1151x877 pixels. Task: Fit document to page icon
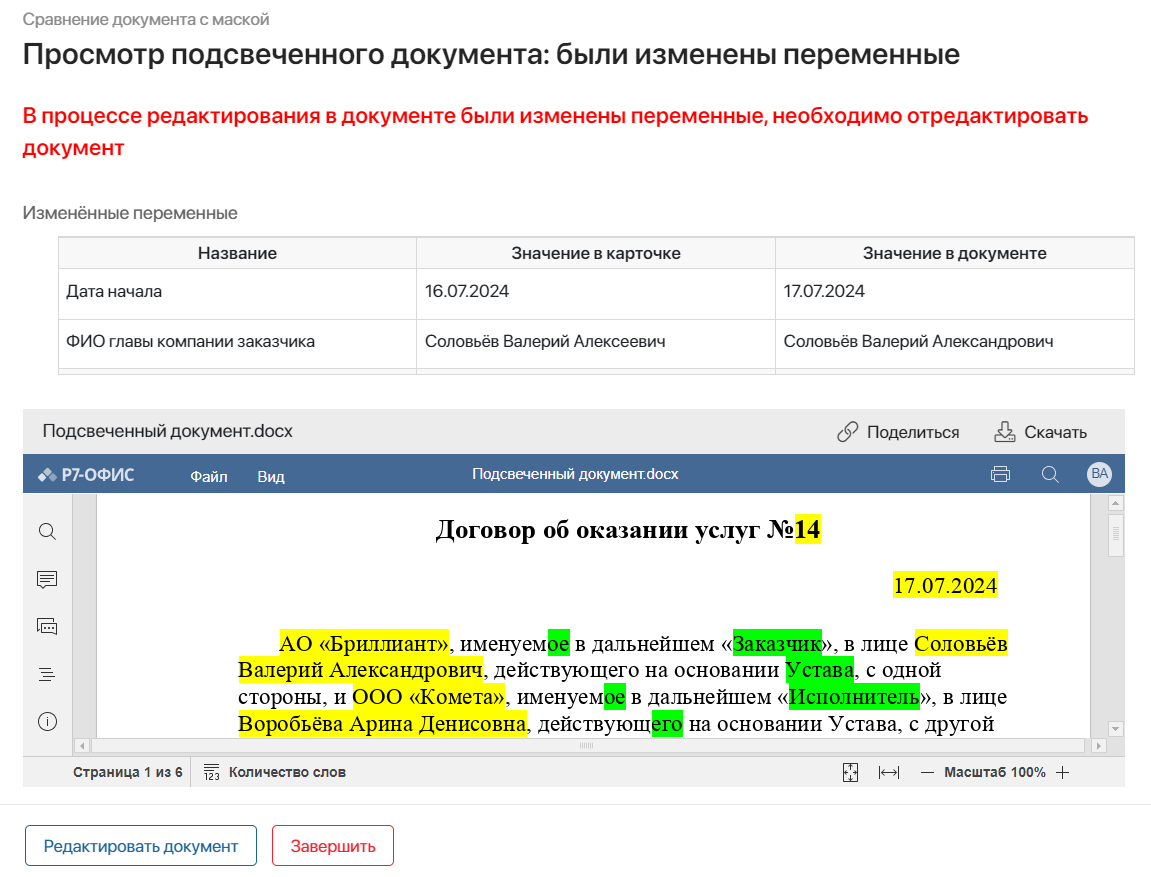coord(850,772)
